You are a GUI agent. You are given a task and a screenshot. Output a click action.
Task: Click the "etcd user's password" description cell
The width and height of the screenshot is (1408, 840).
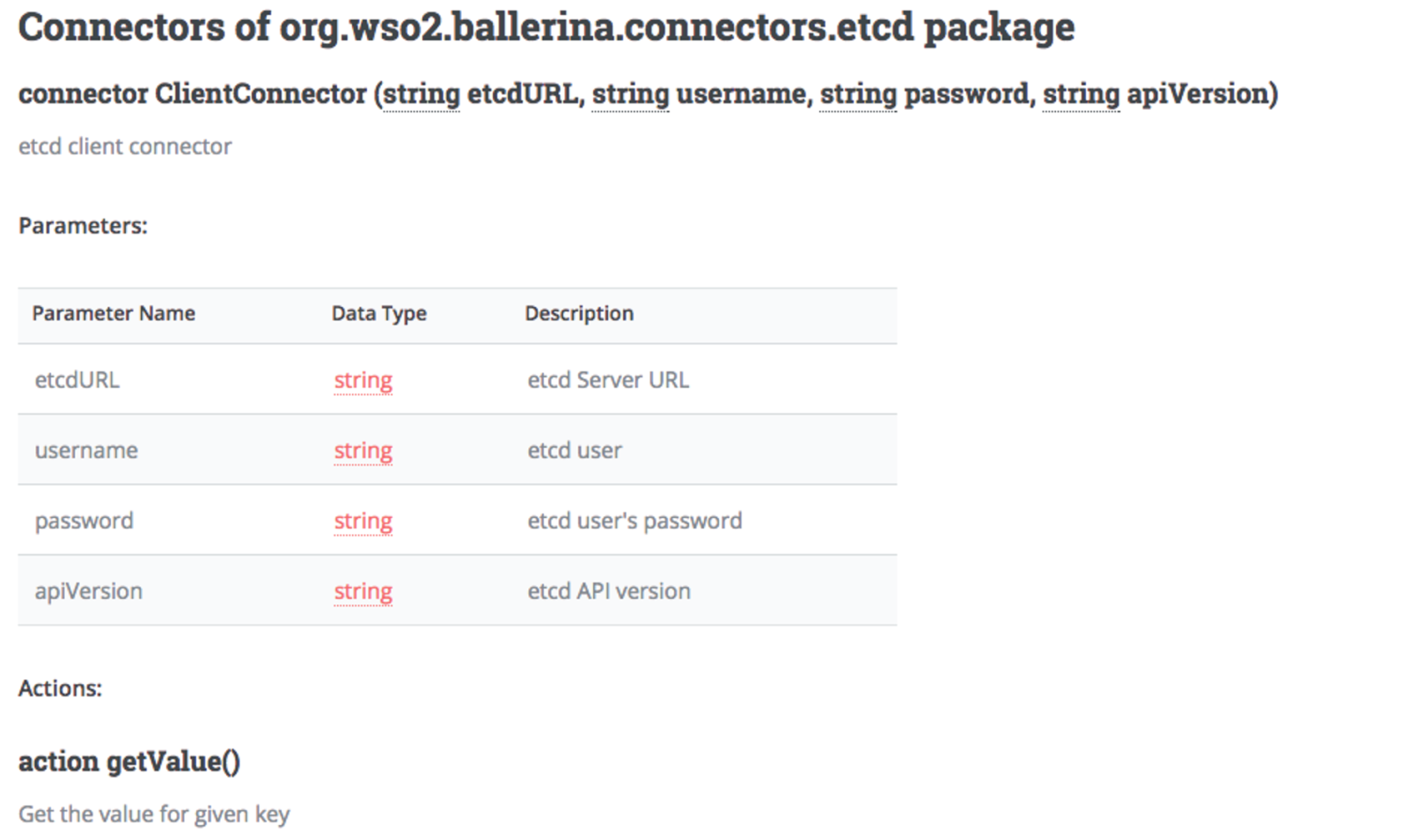(634, 521)
